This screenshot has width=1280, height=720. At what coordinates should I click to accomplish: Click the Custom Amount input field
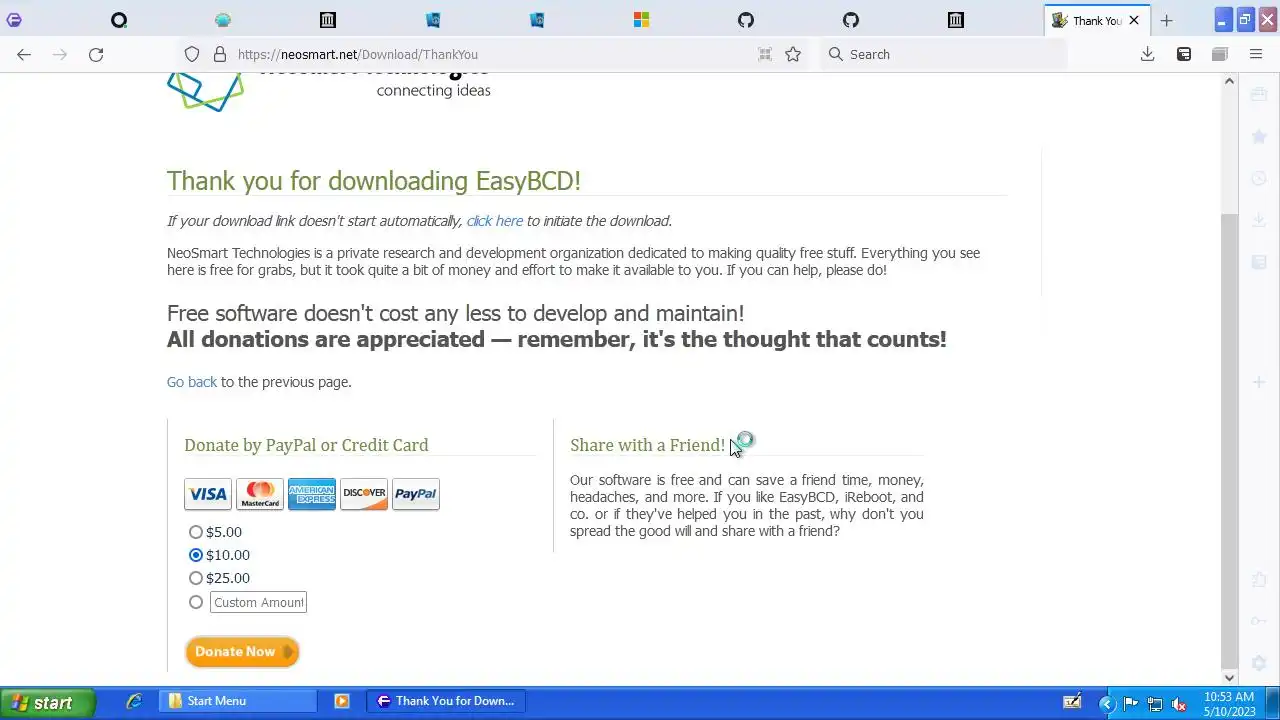258,602
